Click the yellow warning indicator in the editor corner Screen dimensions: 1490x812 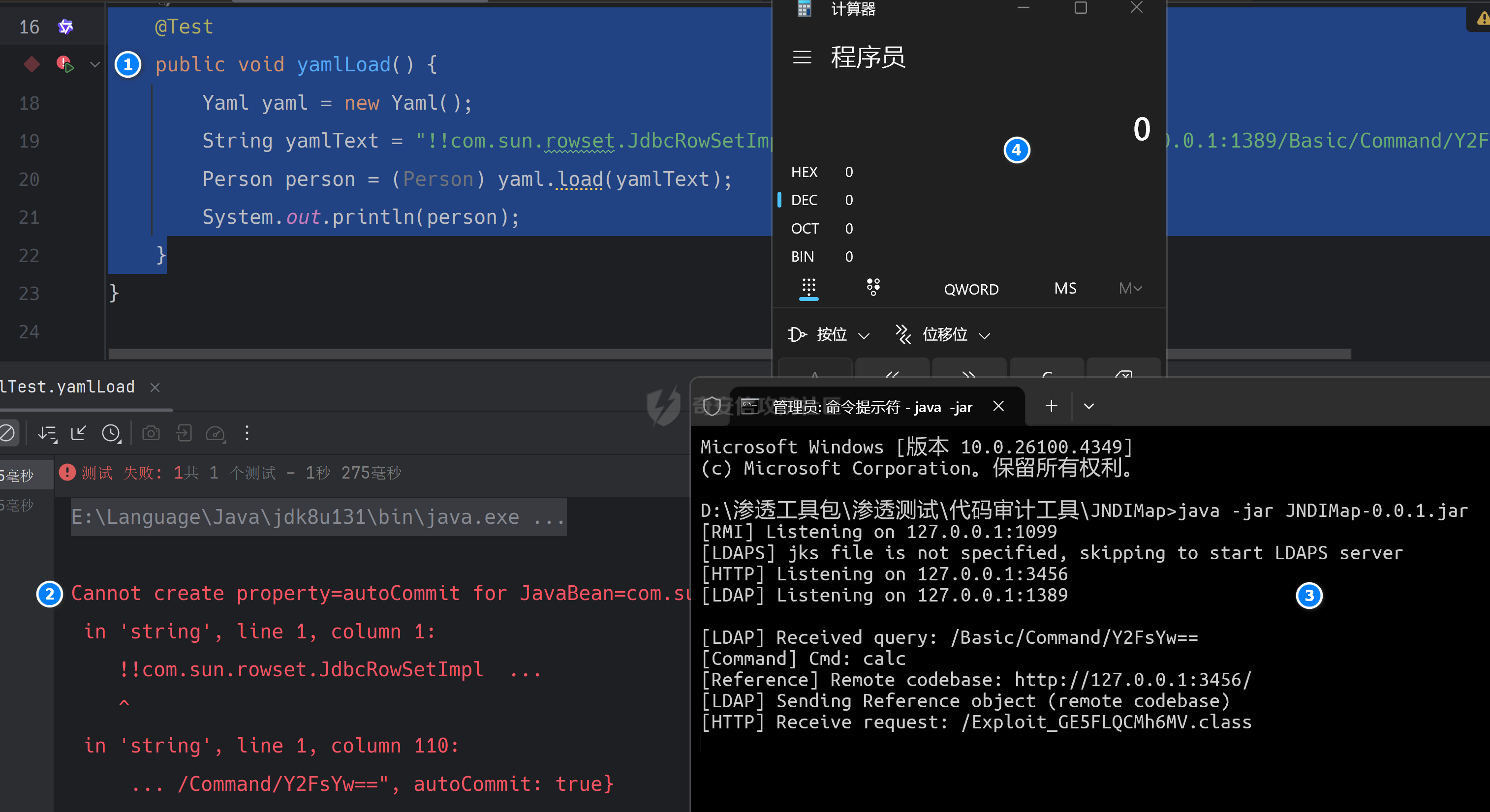(x=1483, y=19)
